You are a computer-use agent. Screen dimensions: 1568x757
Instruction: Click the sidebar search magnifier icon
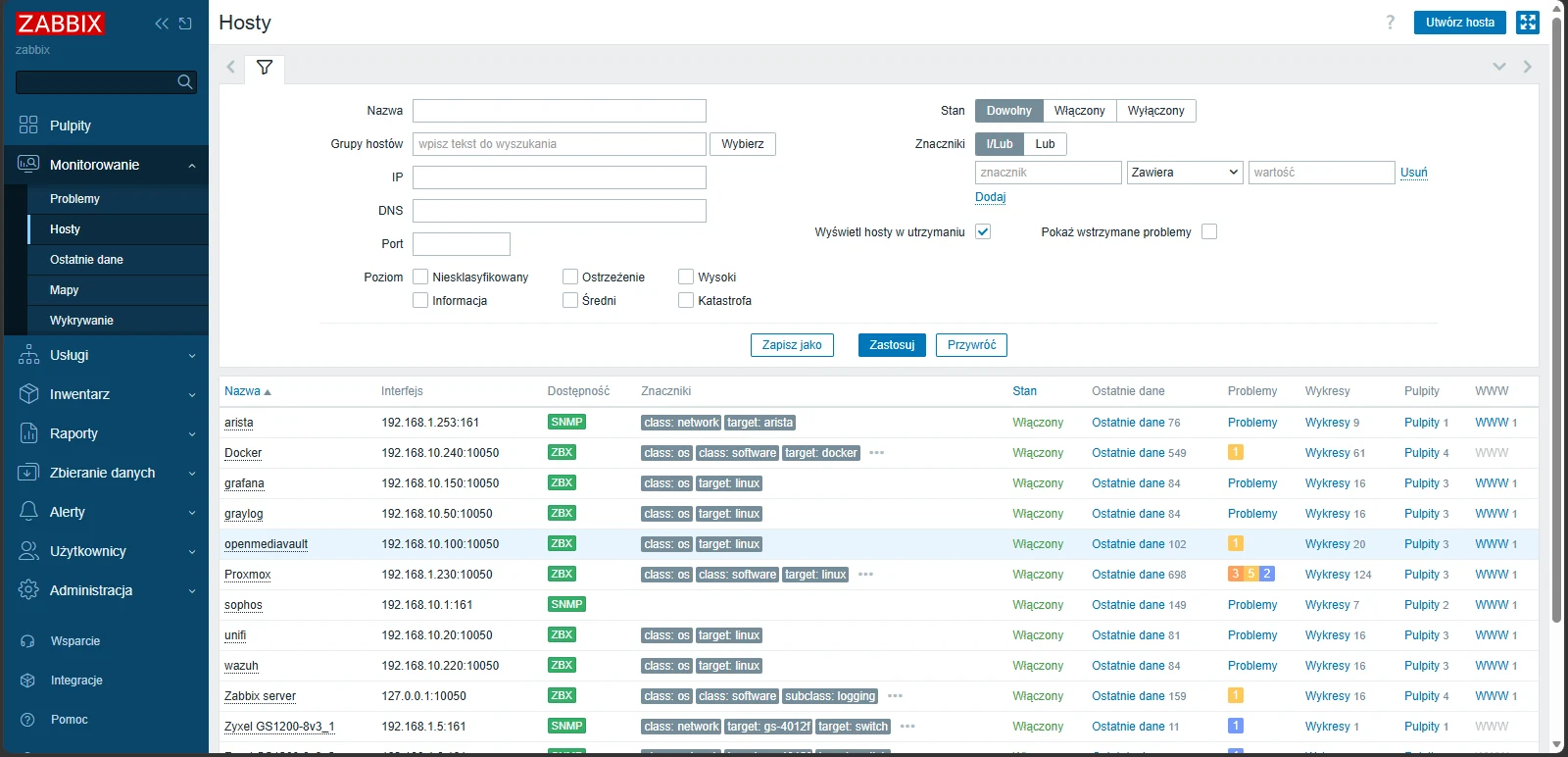point(185,82)
